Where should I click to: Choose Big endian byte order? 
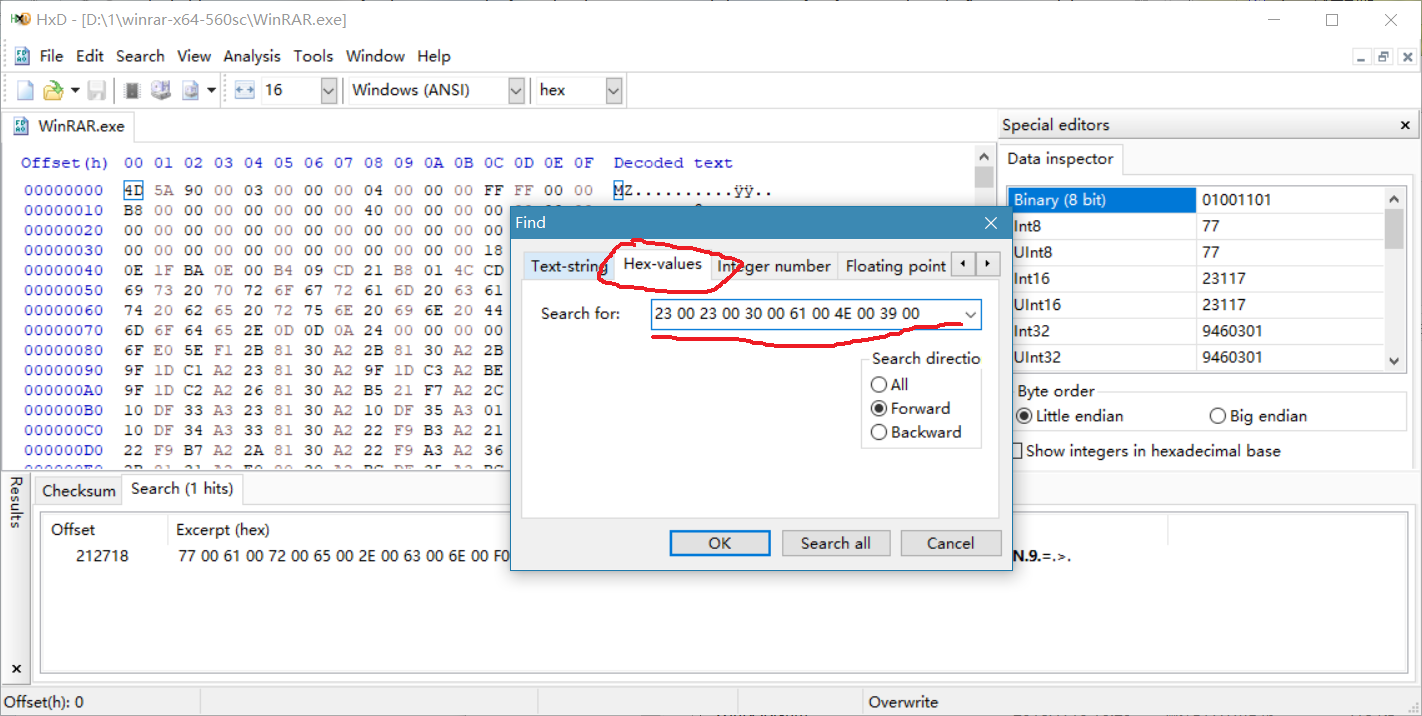[1258, 416]
